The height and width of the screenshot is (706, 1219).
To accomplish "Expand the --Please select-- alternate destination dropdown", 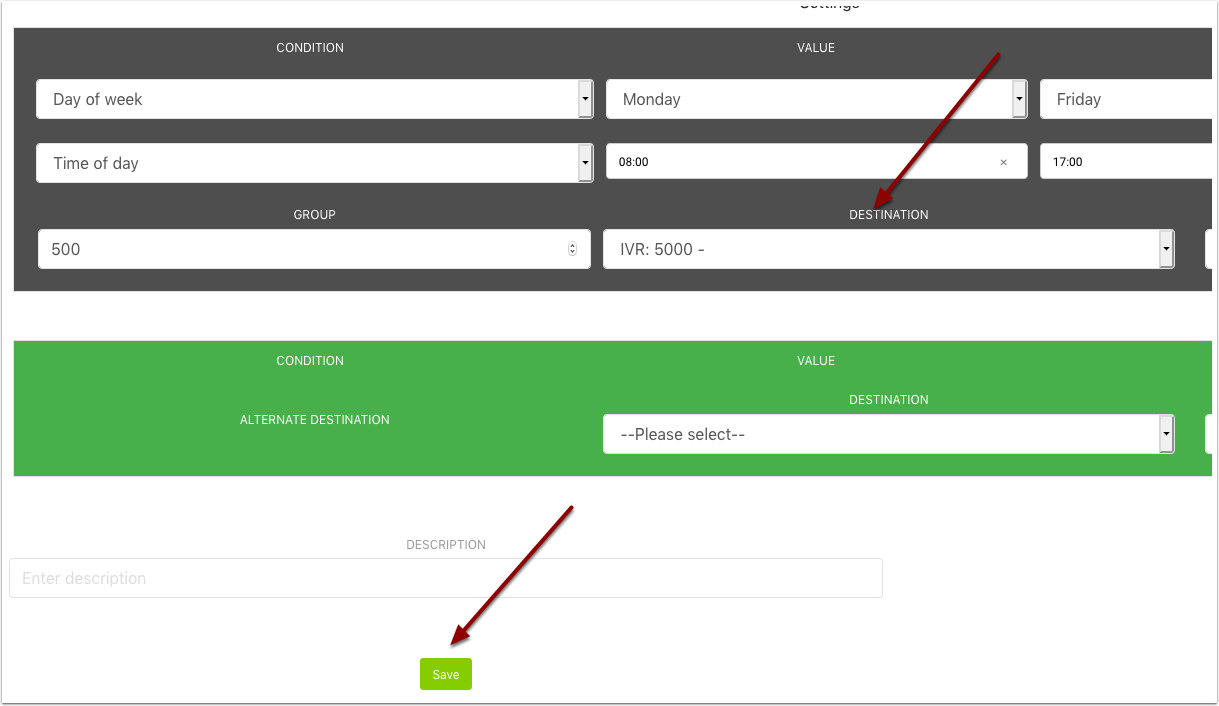I will 1166,434.
